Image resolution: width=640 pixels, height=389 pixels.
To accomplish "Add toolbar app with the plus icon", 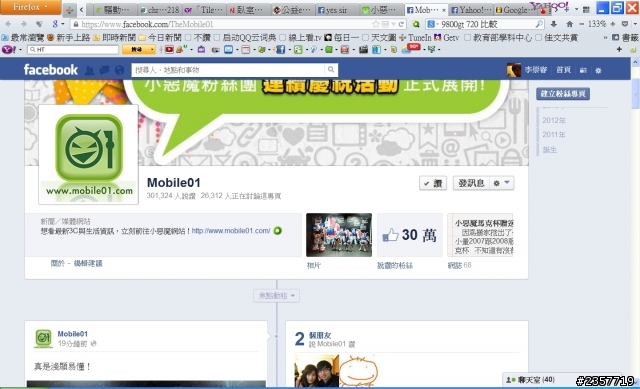I will 619,49.
